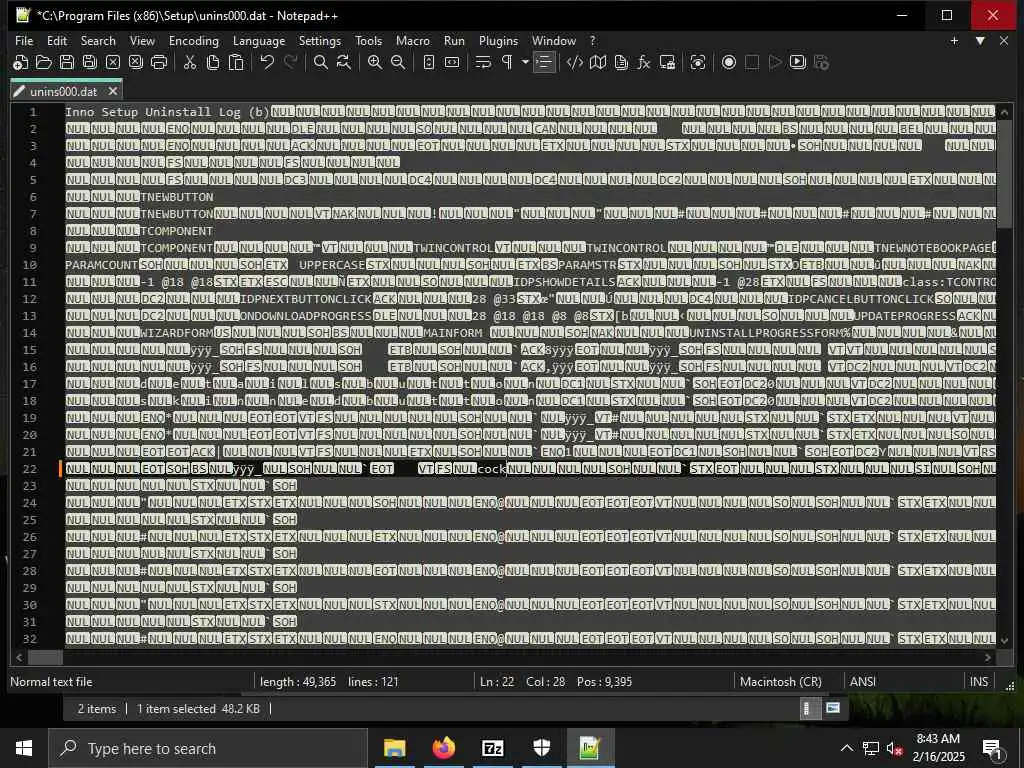Viewport: 1024px width, 768px height.
Task: Click the Close All documents toolbar icon
Action: click(136, 63)
